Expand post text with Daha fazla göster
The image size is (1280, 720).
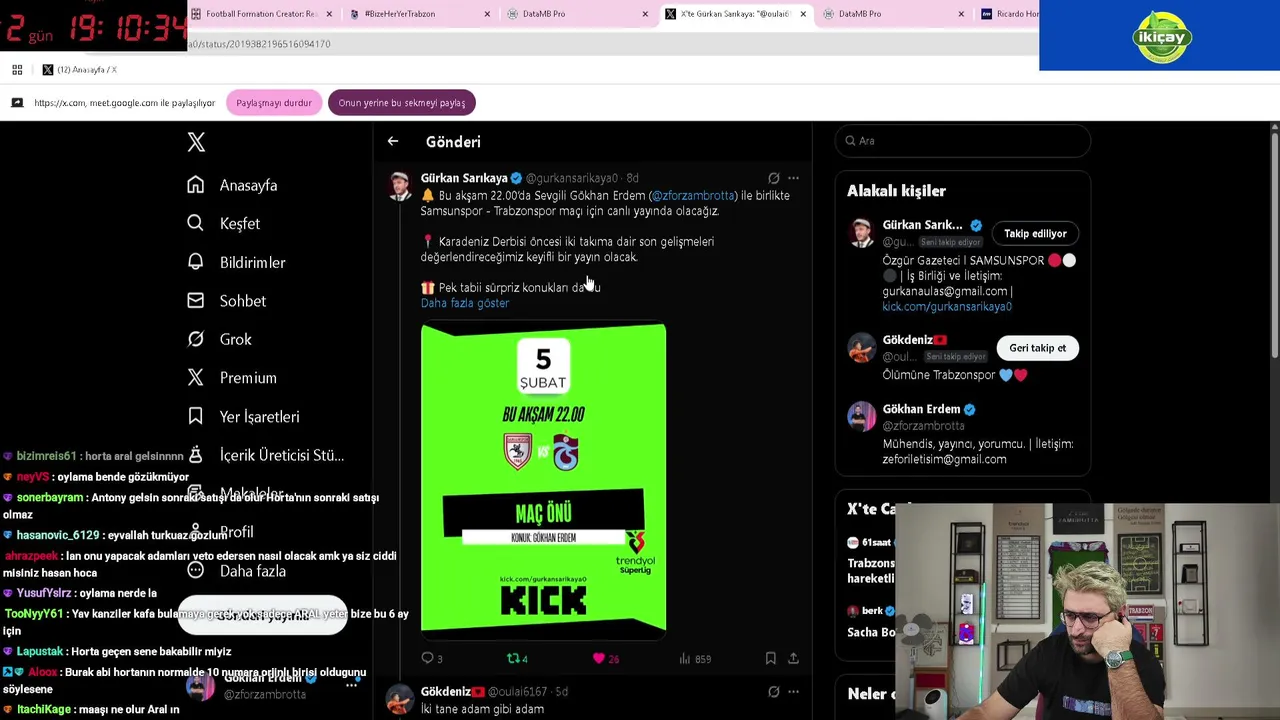465,303
